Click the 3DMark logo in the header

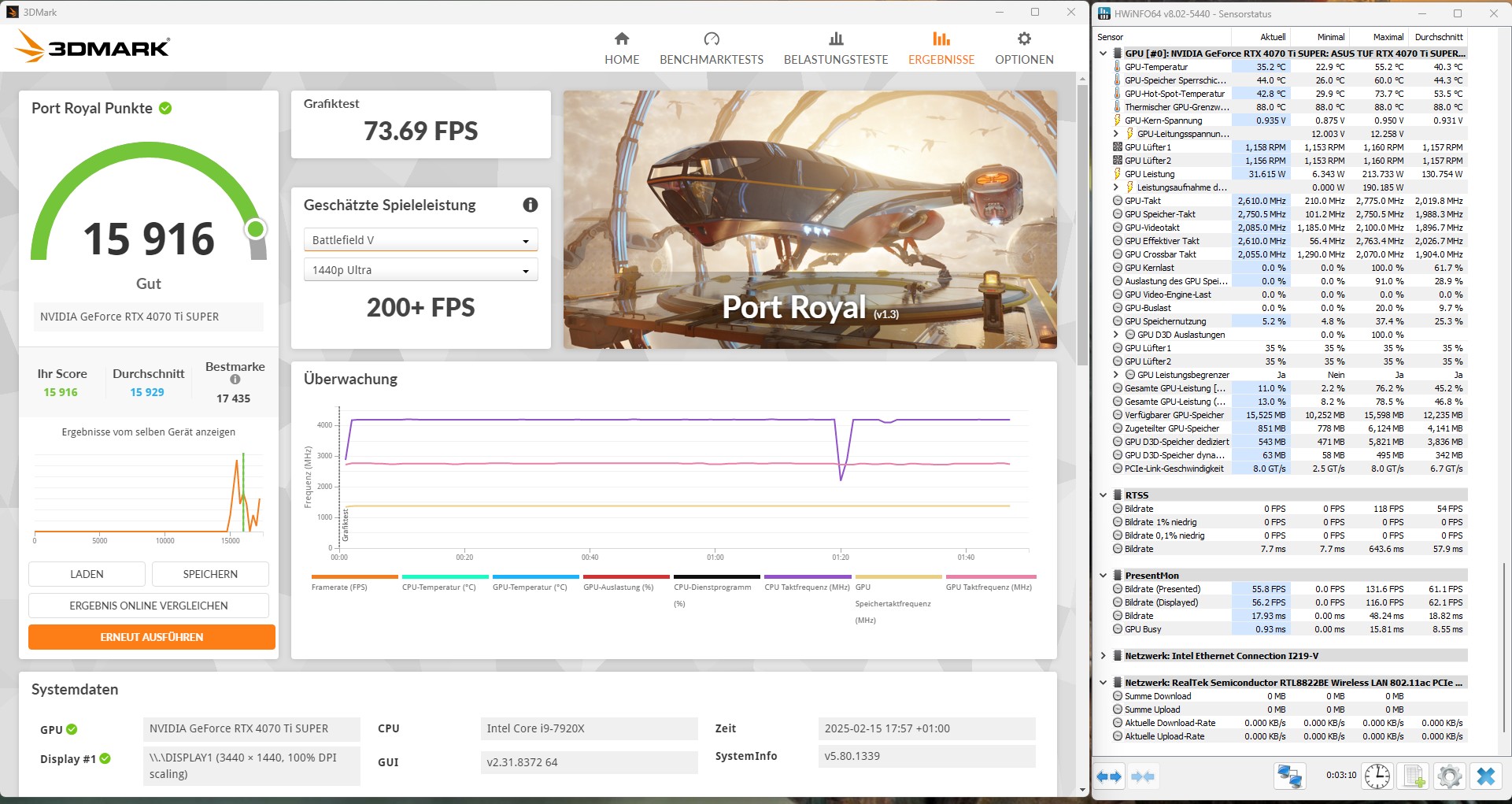point(92,46)
